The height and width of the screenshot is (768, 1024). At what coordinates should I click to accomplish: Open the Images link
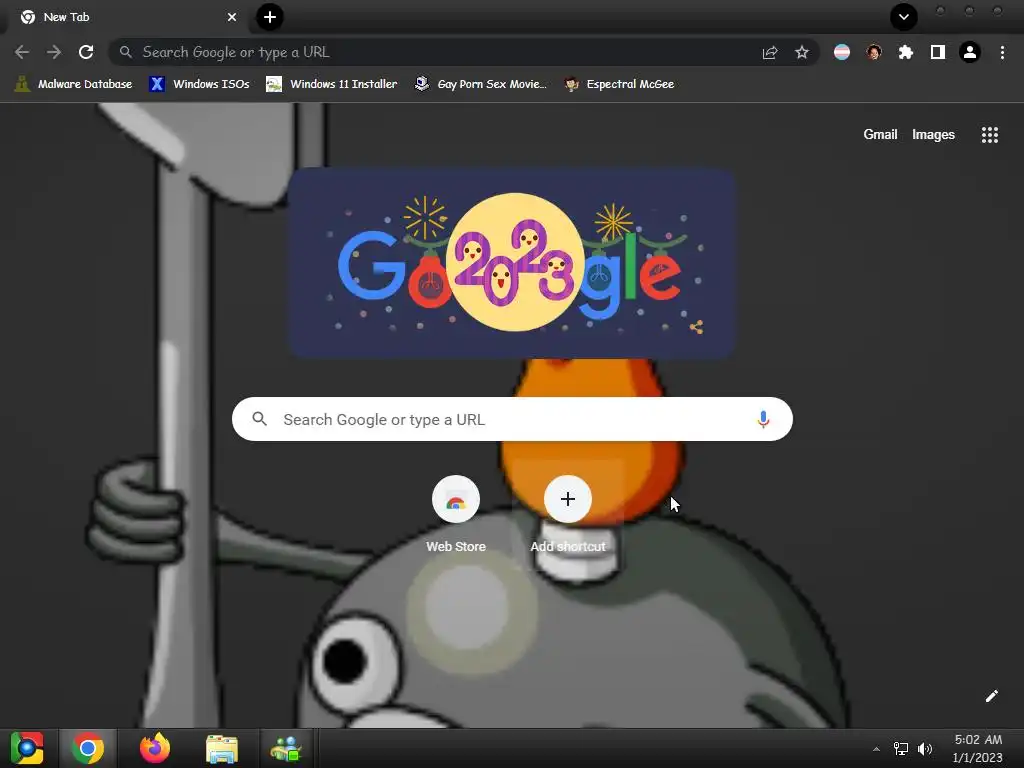click(x=933, y=135)
